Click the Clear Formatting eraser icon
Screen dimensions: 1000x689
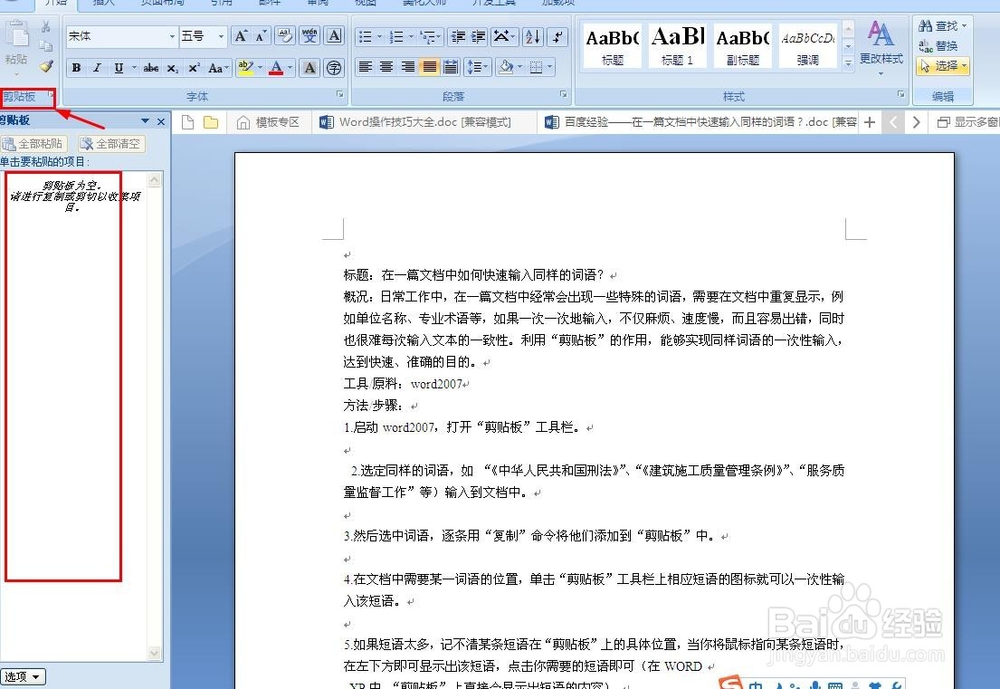tap(284, 36)
